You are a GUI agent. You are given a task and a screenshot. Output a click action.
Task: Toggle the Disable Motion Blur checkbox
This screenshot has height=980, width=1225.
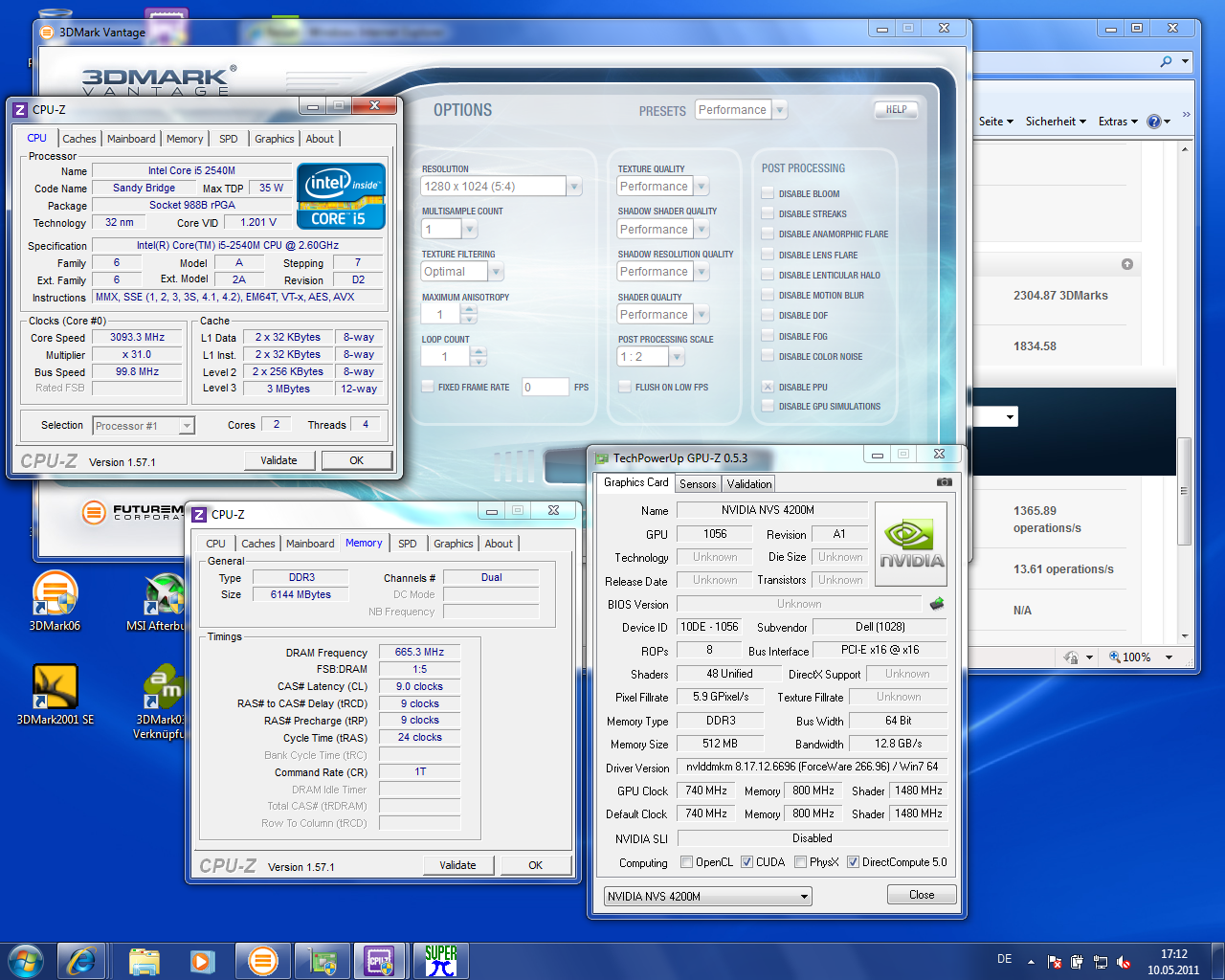point(768,295)
